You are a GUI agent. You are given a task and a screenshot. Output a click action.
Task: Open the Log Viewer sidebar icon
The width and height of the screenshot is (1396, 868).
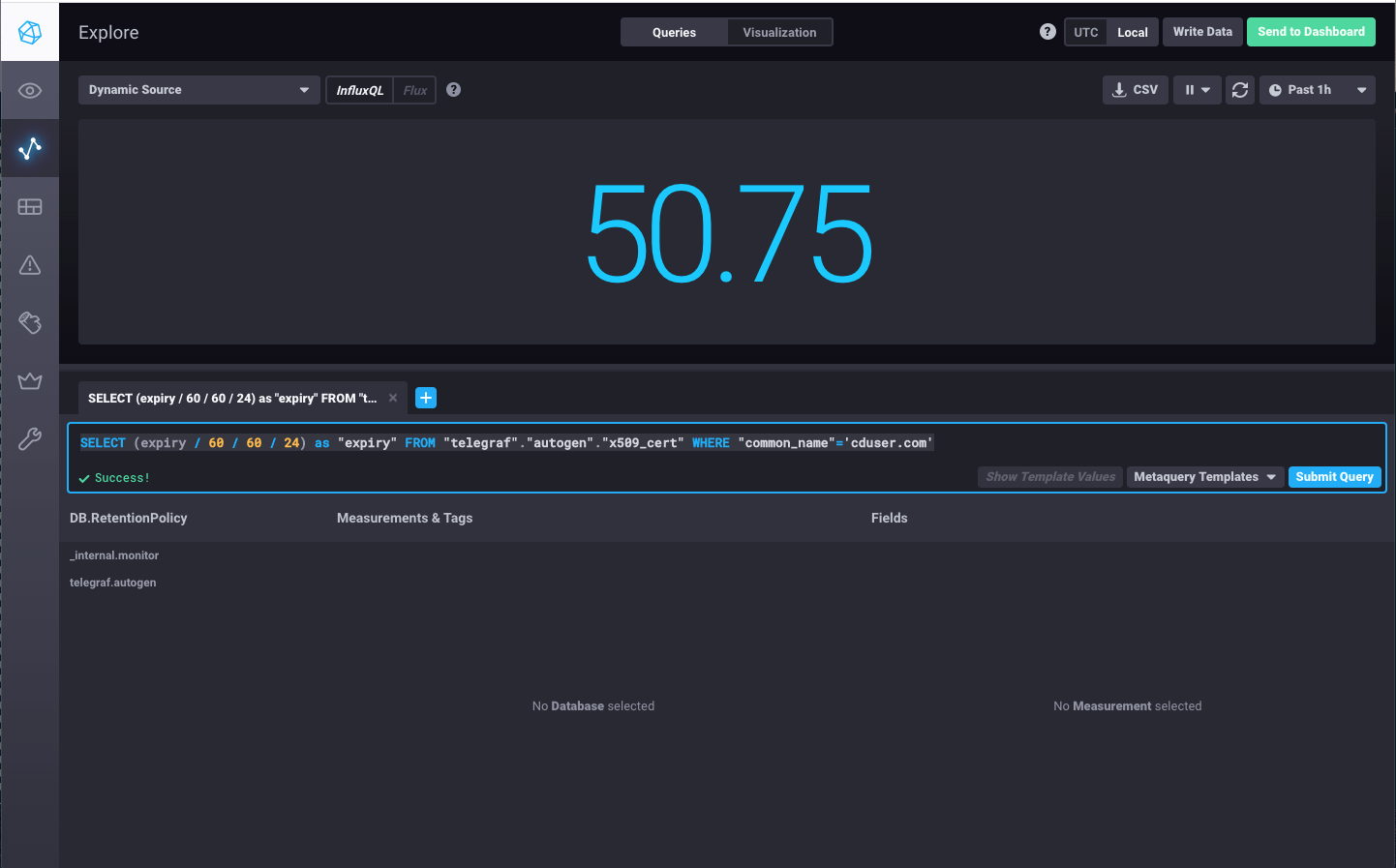tap(30, 322)
